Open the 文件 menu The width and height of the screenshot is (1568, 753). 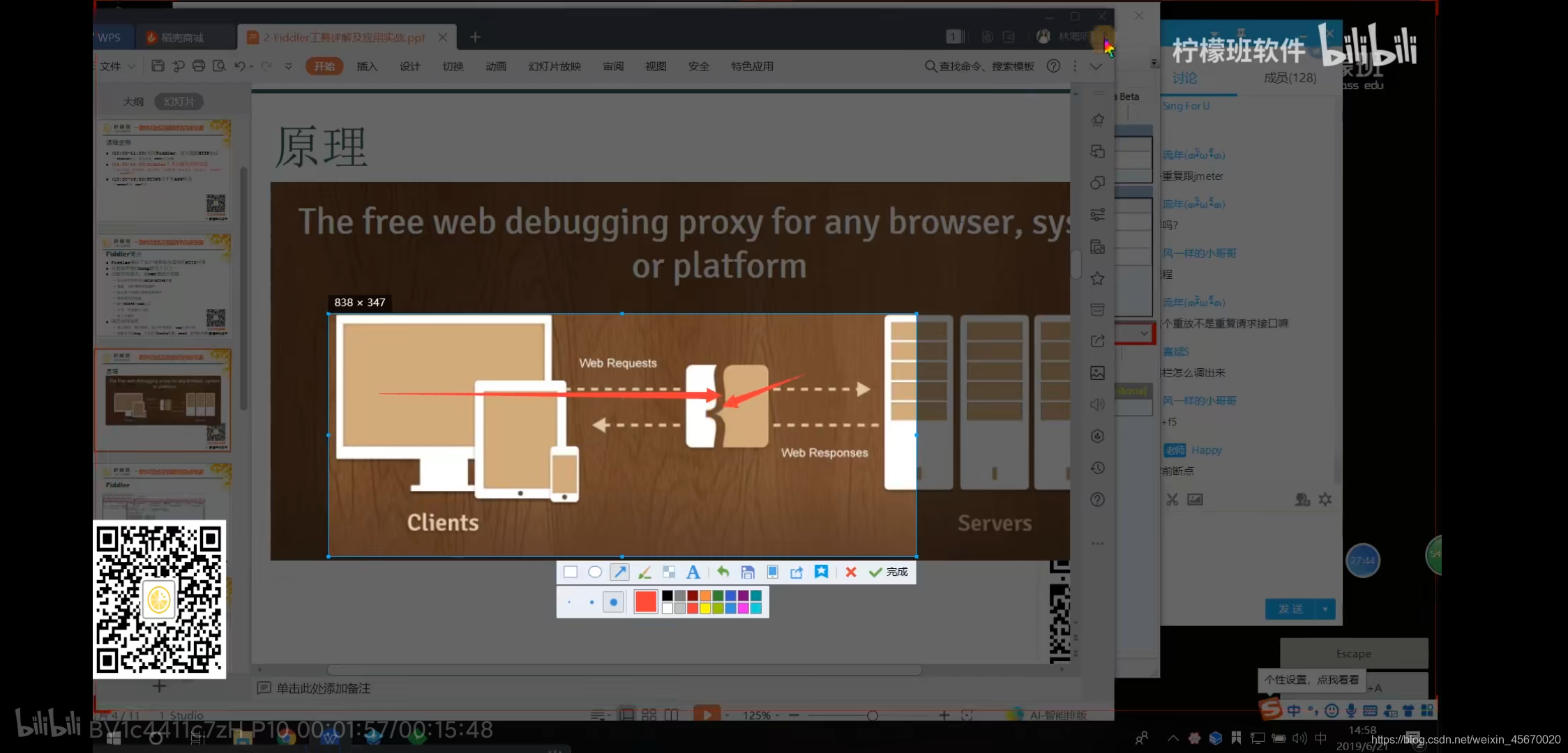[116, 66]
